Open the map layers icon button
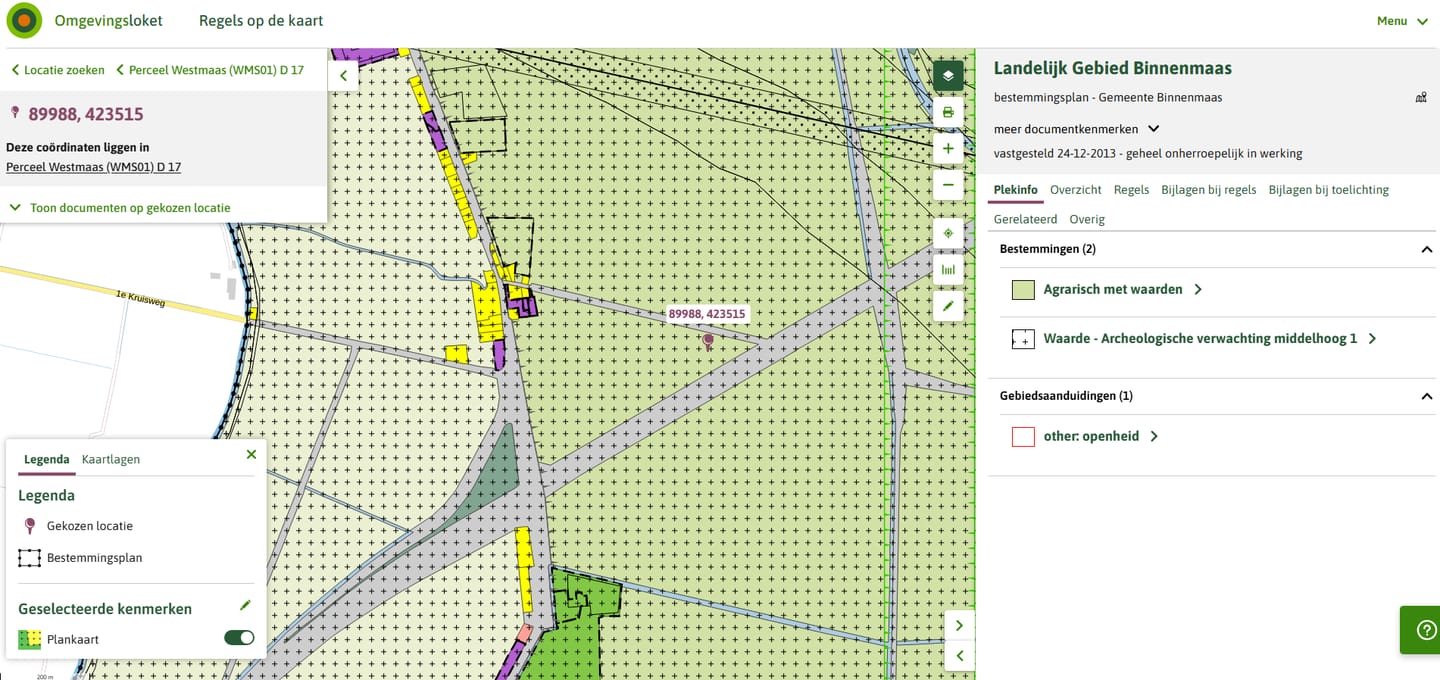 tap(948, 75)
